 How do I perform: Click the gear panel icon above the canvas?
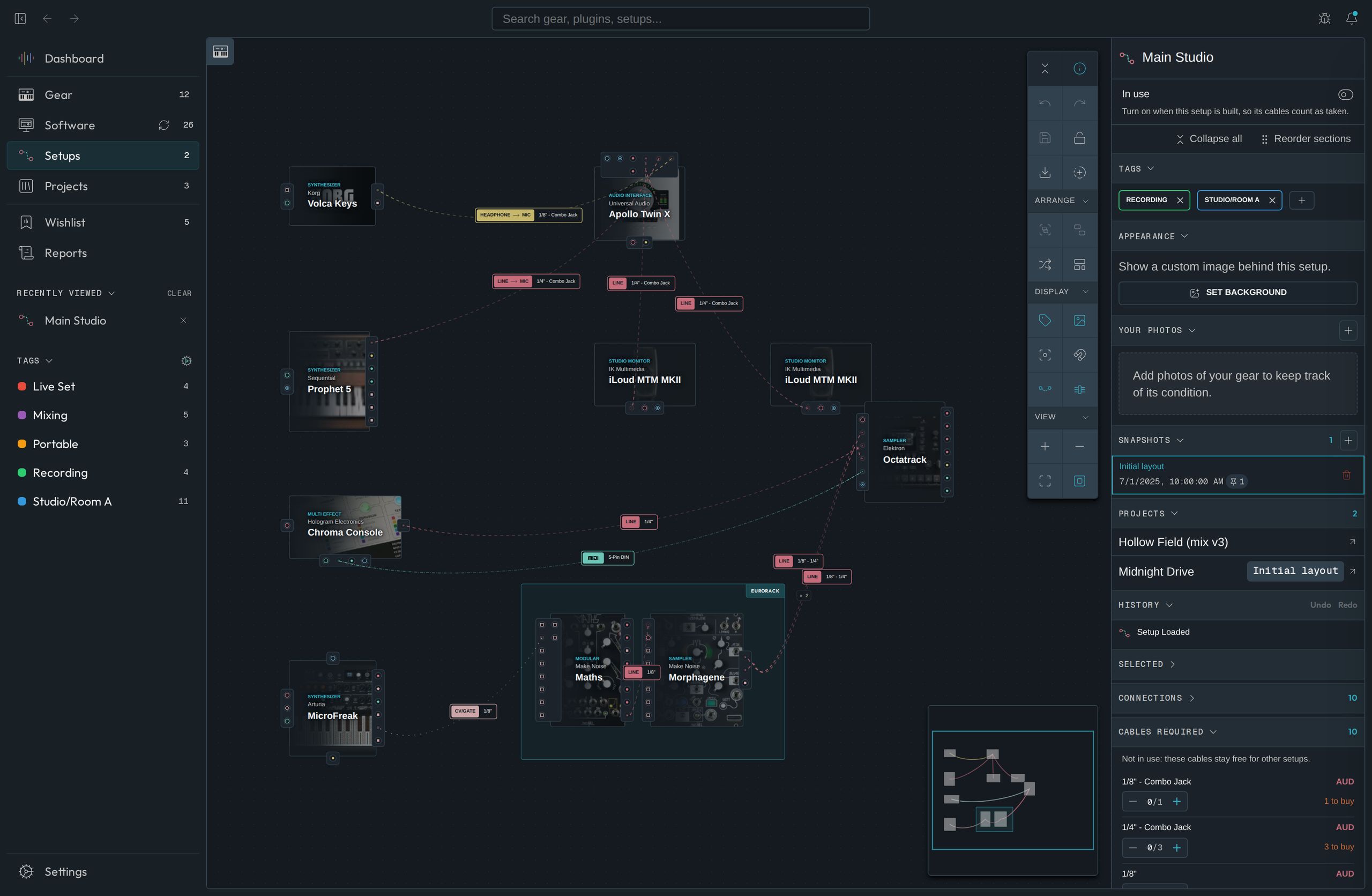pos(220,51)
